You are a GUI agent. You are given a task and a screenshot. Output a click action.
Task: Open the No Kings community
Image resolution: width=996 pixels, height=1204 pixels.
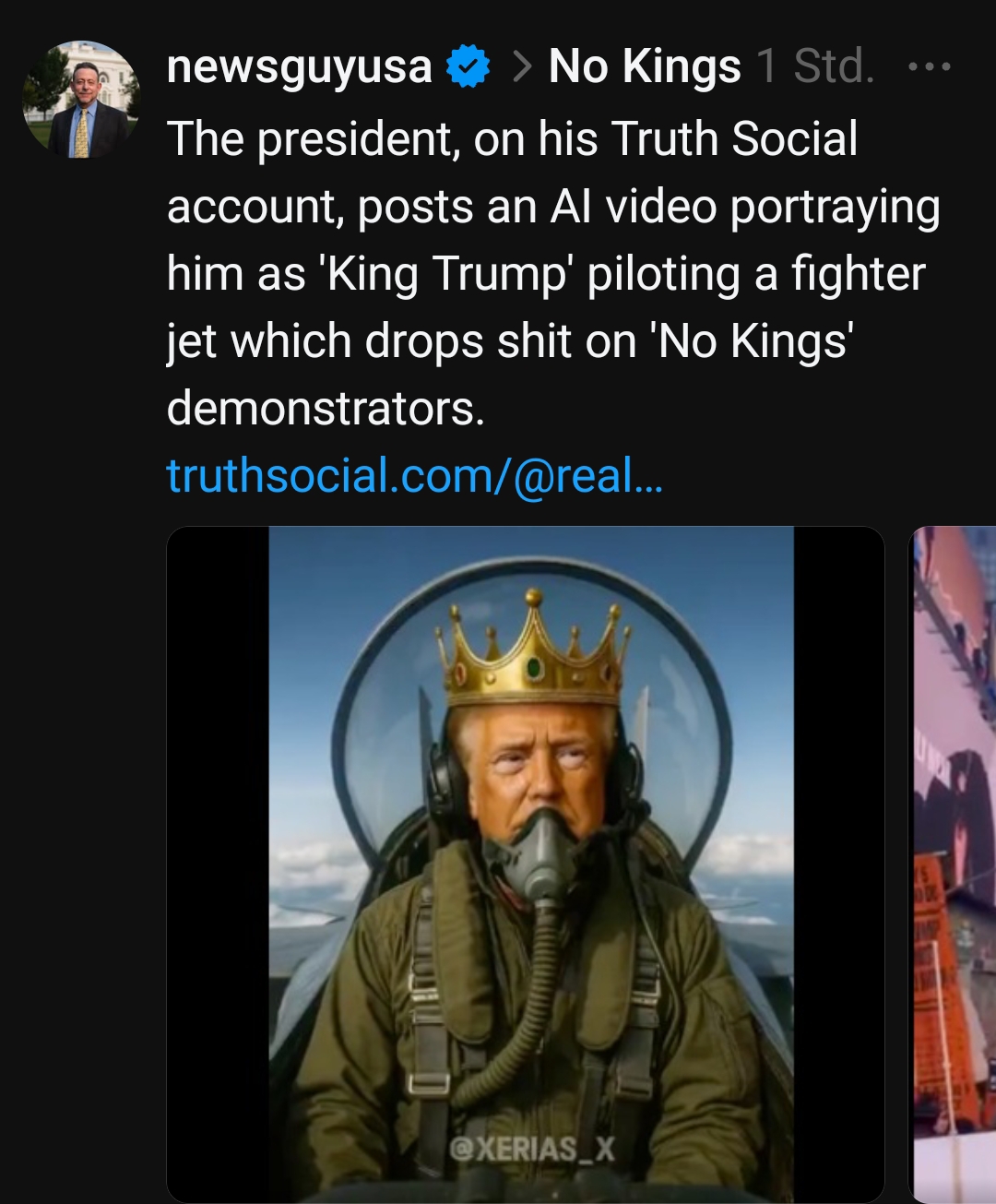(645, 66)
